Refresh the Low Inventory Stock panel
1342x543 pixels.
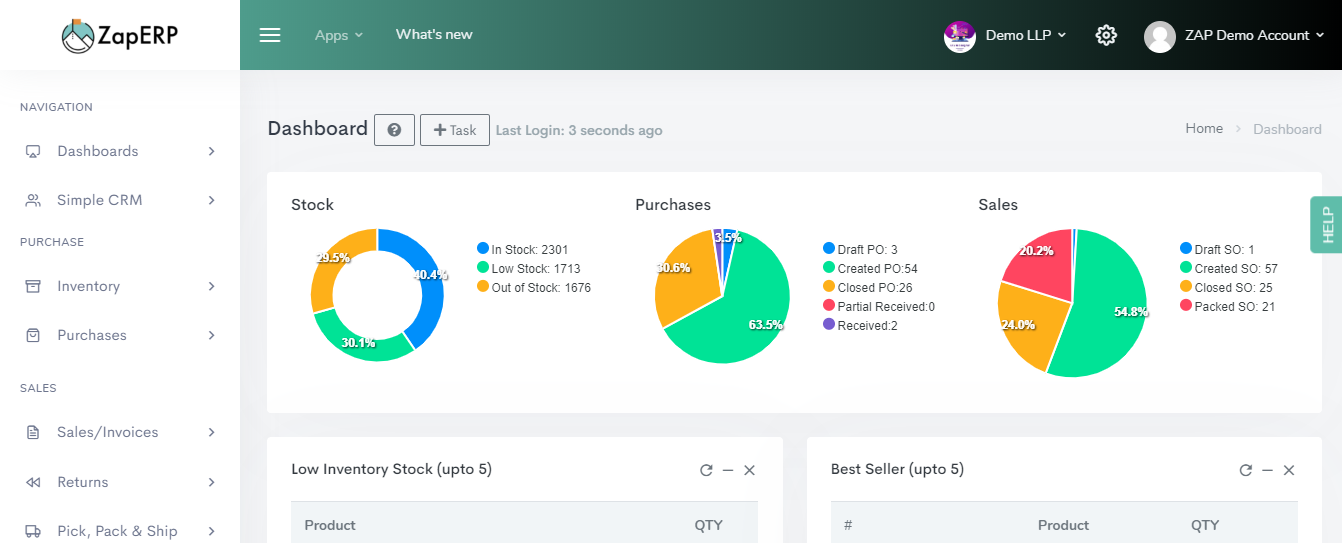click(706, 470)
